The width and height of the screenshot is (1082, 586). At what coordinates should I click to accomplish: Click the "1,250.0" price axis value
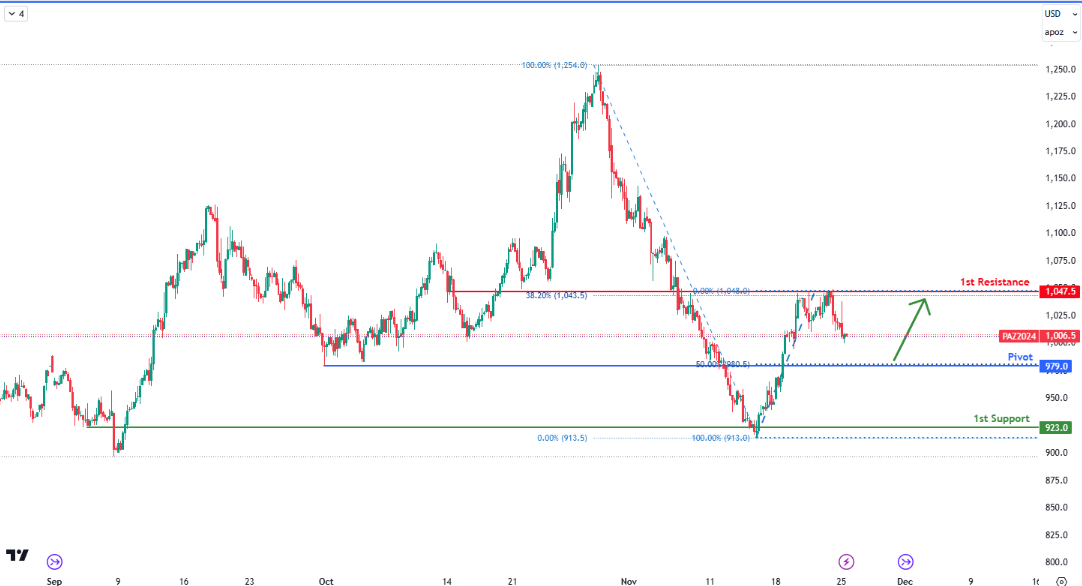point(1061,69)
